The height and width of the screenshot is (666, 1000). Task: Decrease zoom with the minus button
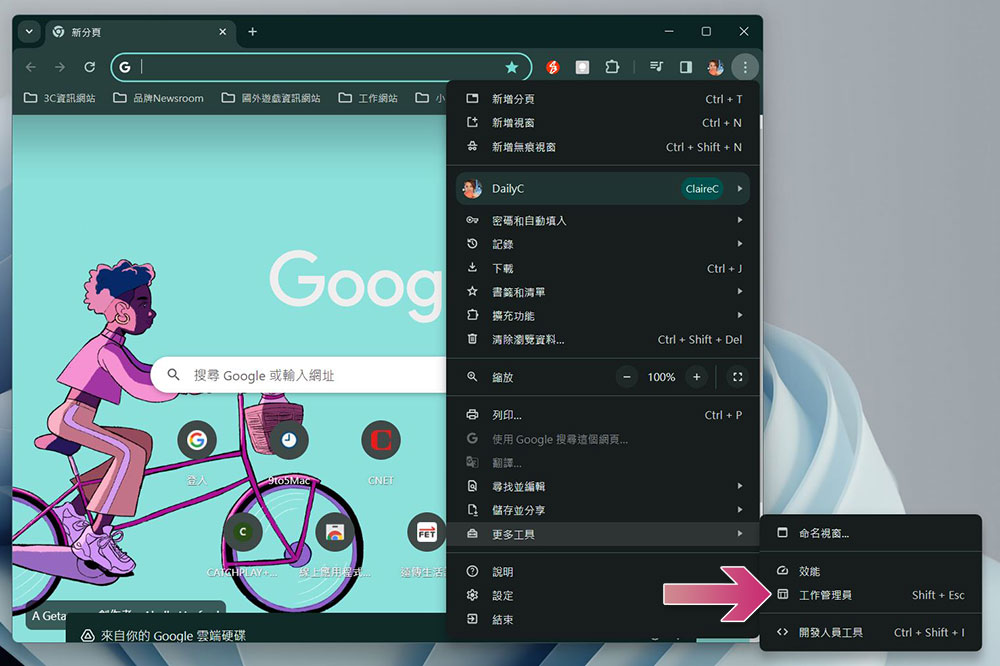(627, 377)
